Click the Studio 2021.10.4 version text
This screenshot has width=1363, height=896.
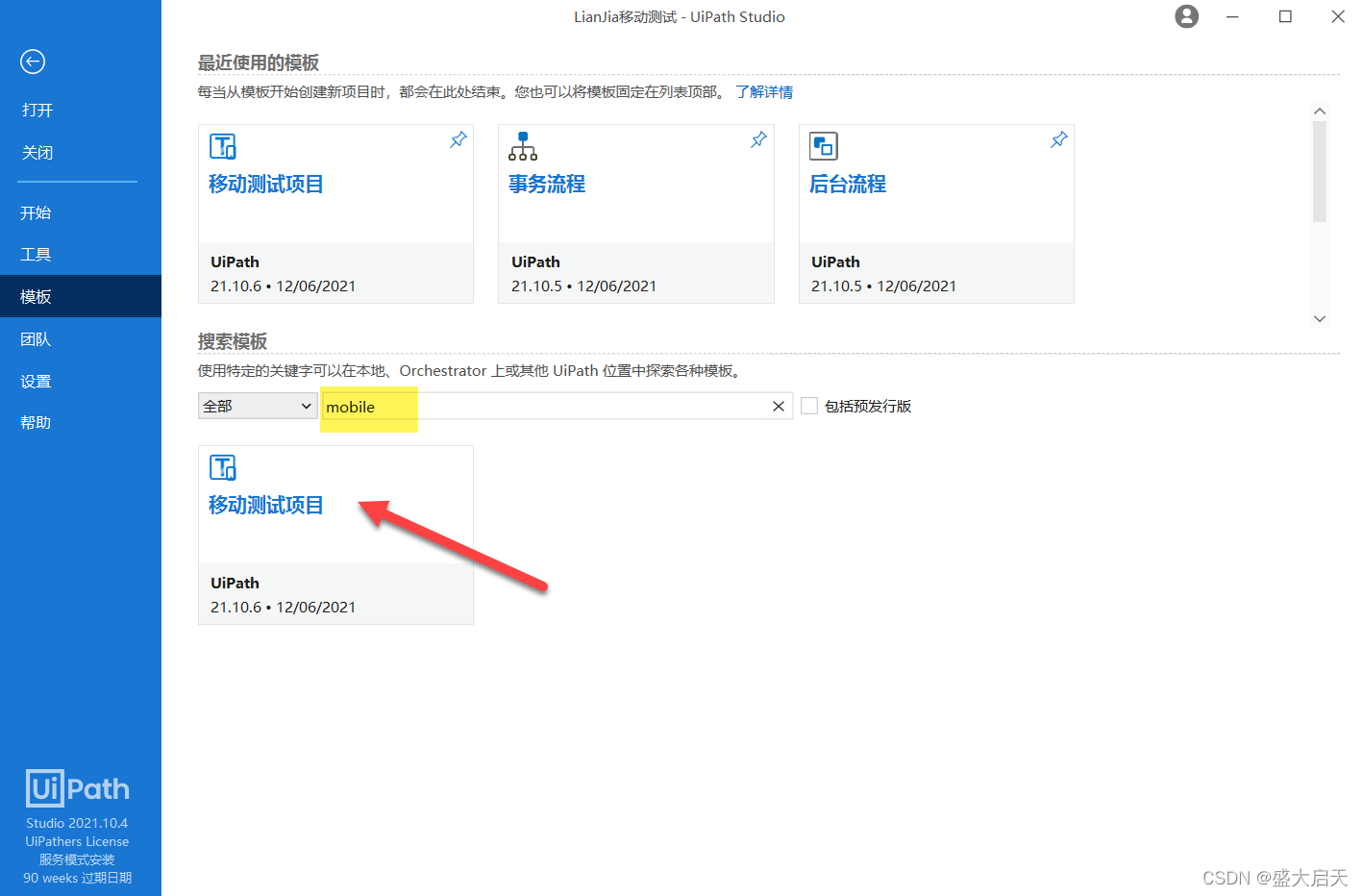click(77, 823)
